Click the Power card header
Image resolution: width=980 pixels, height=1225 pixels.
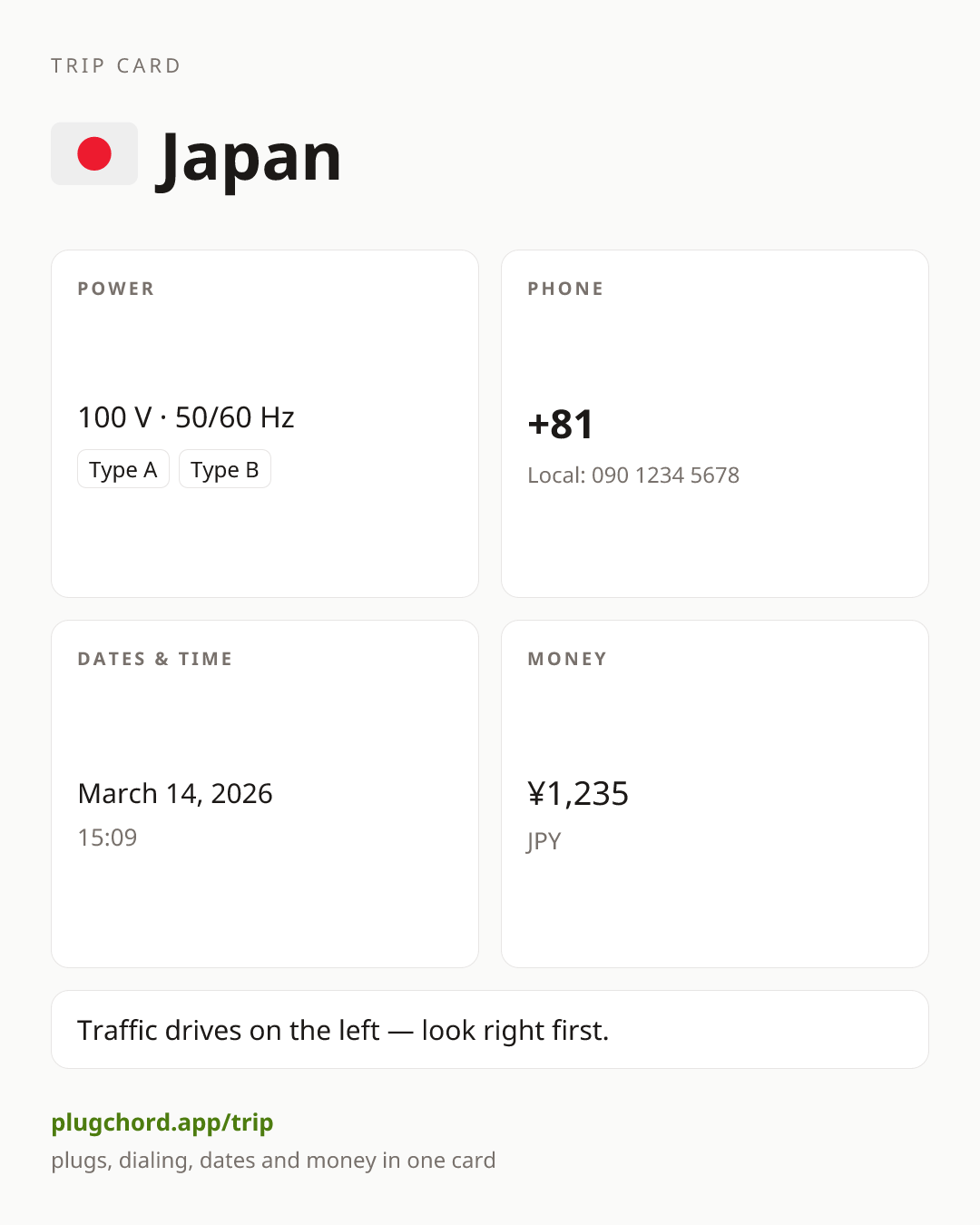(x=116, y=289)
